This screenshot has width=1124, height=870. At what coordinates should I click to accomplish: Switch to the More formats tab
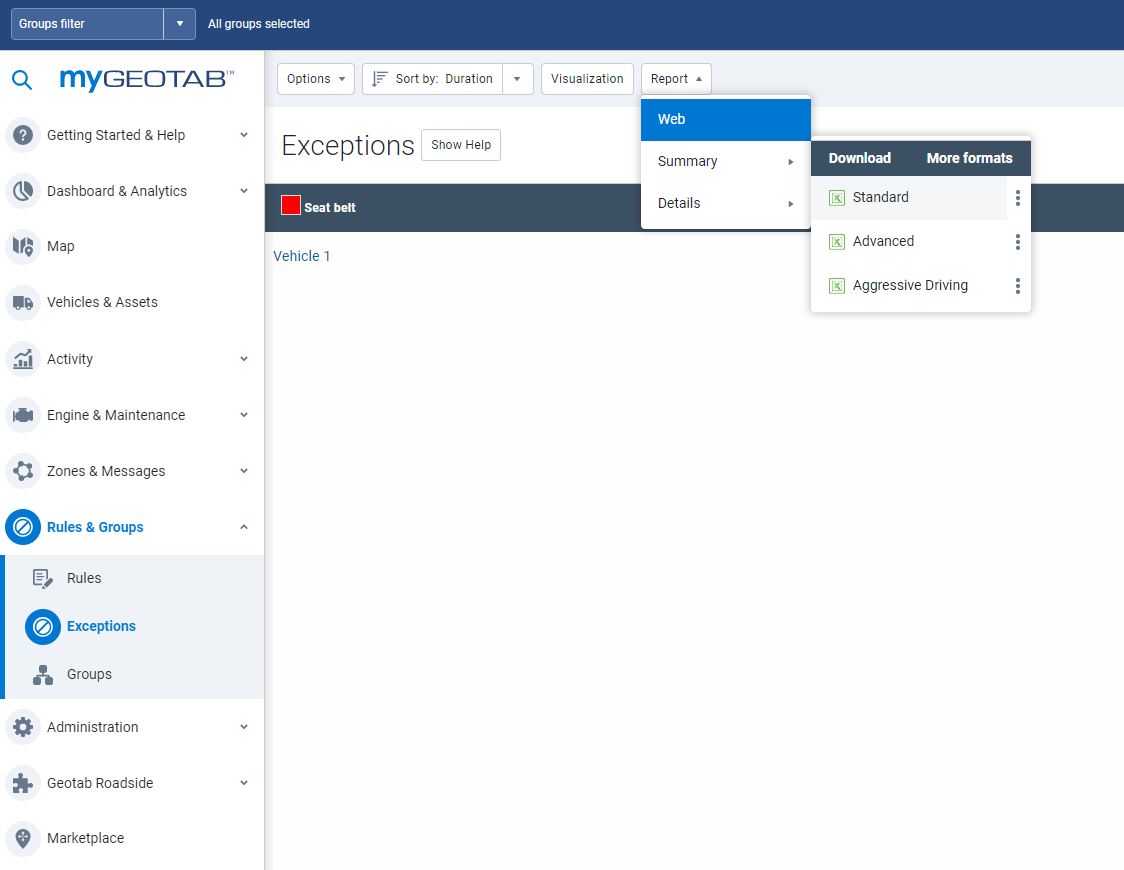(969, 158)
